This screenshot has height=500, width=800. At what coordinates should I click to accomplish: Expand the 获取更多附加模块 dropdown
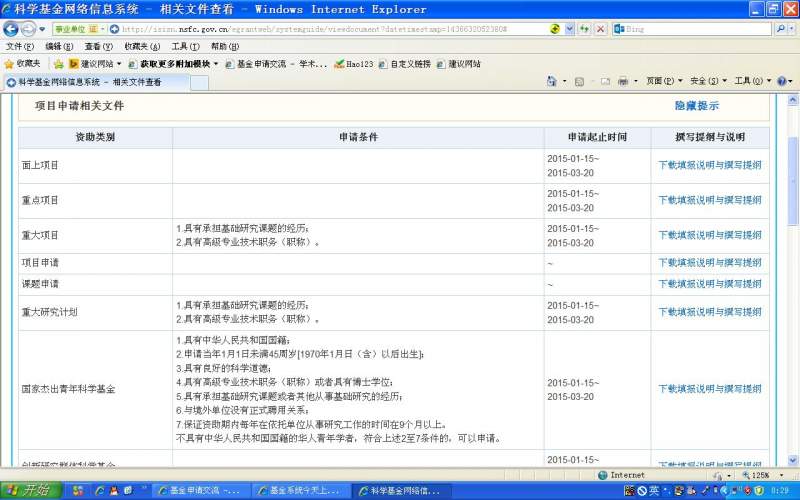click(x=216, y=64)
